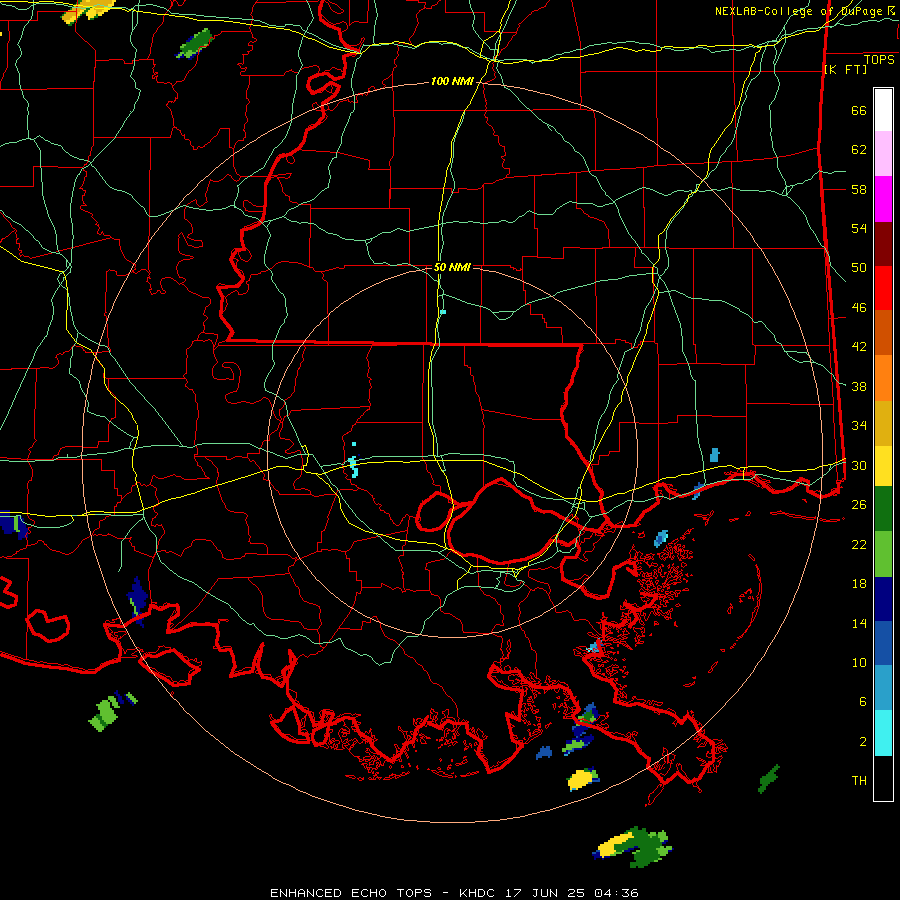This screenshot has height=900, width=900.
Task: Click the legend value "46"
Action: 859,308
